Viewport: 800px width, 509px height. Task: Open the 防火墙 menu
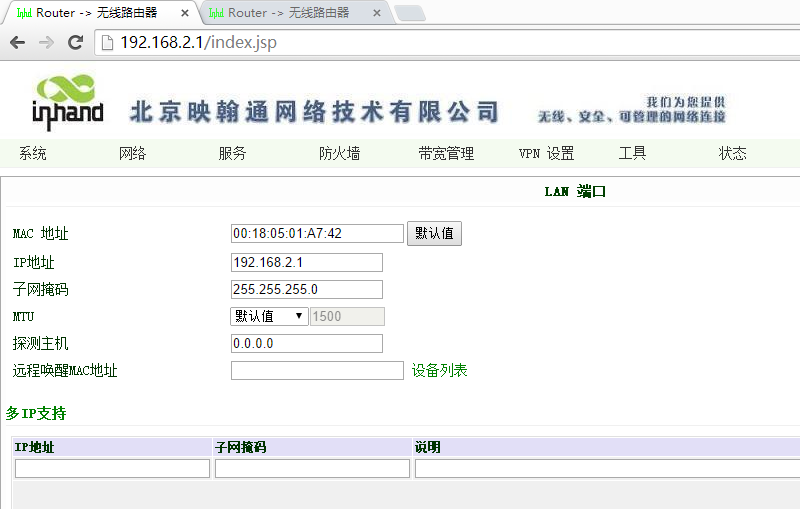(x=339, y=153)
